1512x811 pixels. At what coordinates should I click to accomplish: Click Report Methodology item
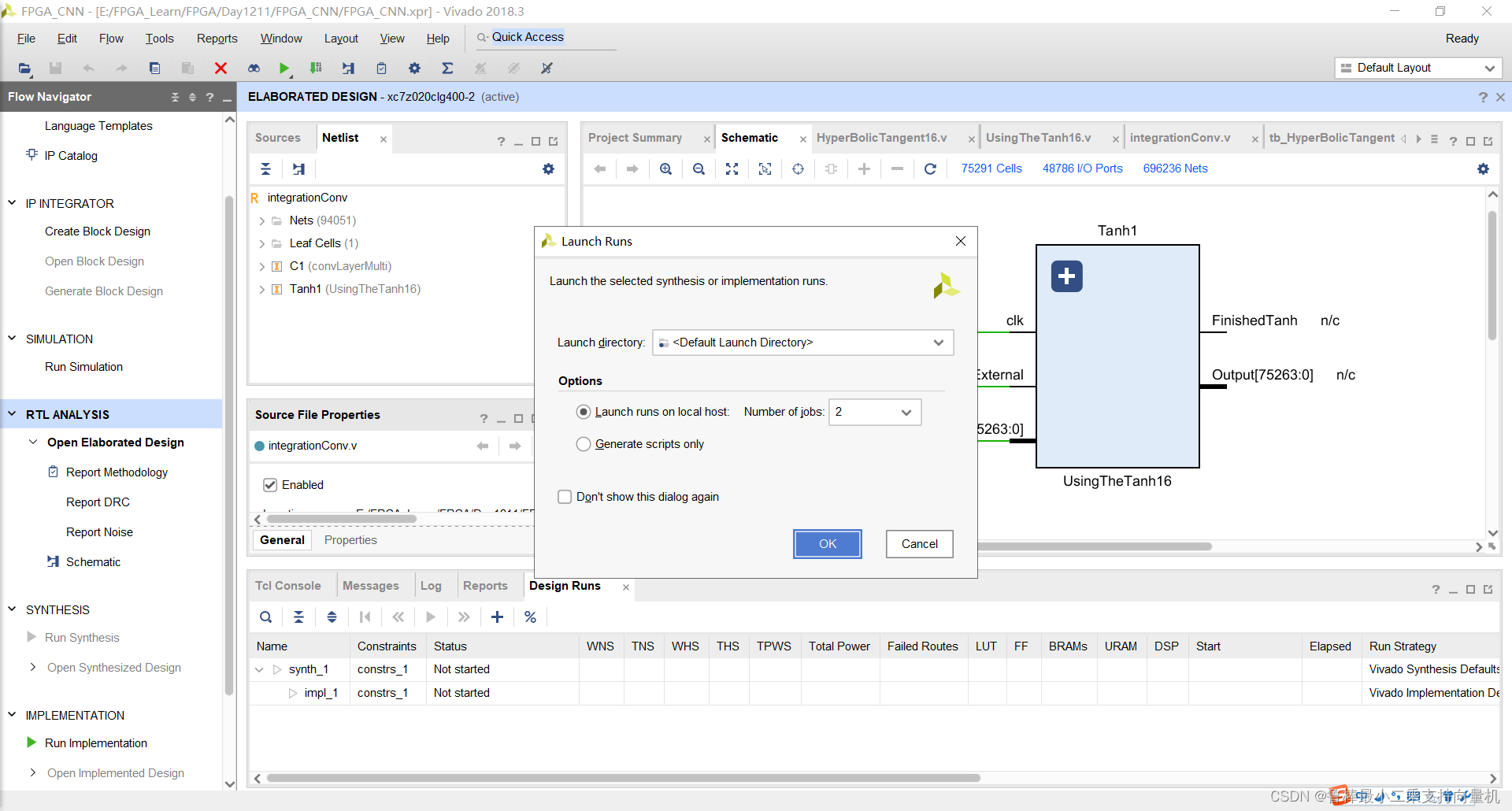point(117,472)
